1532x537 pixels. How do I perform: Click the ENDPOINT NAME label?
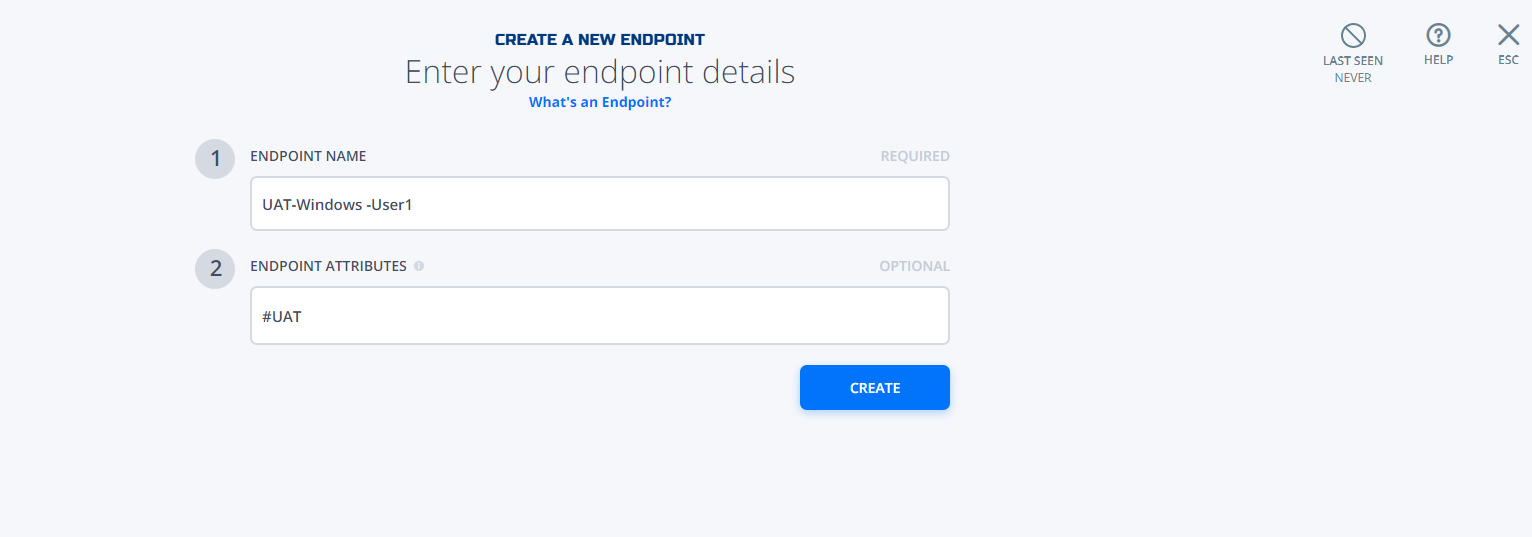tap(308, 156)
